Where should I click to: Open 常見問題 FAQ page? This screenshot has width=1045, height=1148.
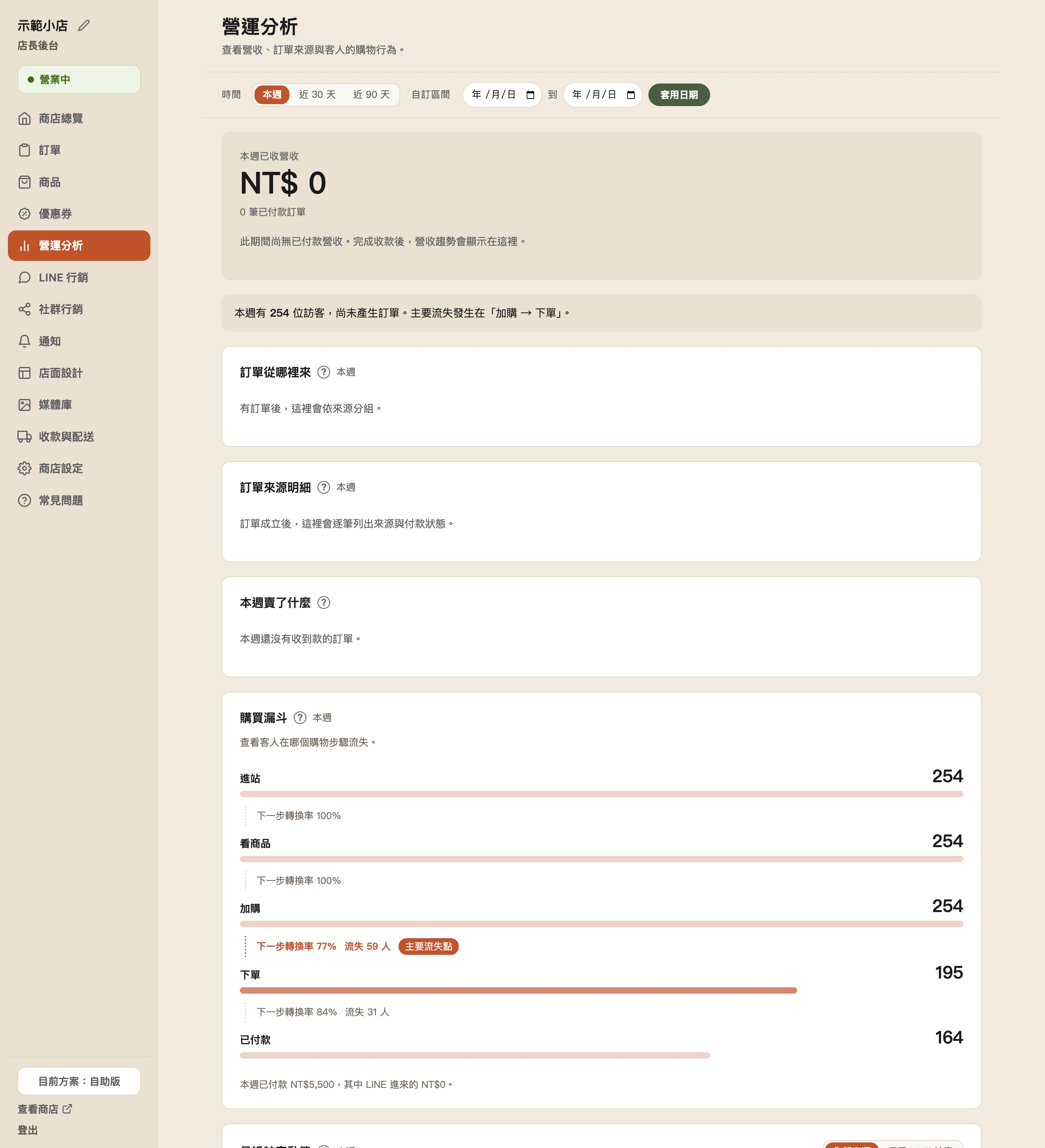79,500
